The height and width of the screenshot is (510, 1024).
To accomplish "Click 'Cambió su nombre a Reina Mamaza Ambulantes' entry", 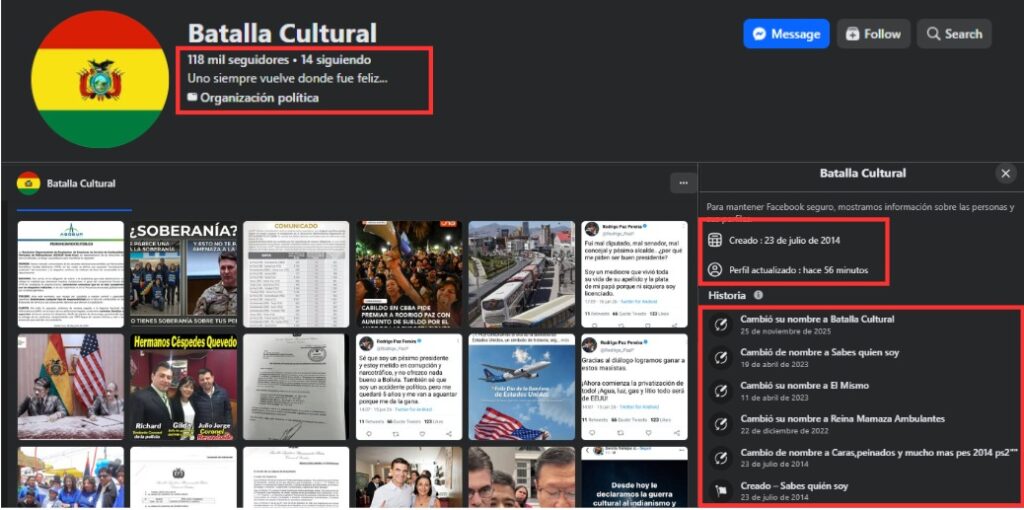I will click(x=842, y=419).
